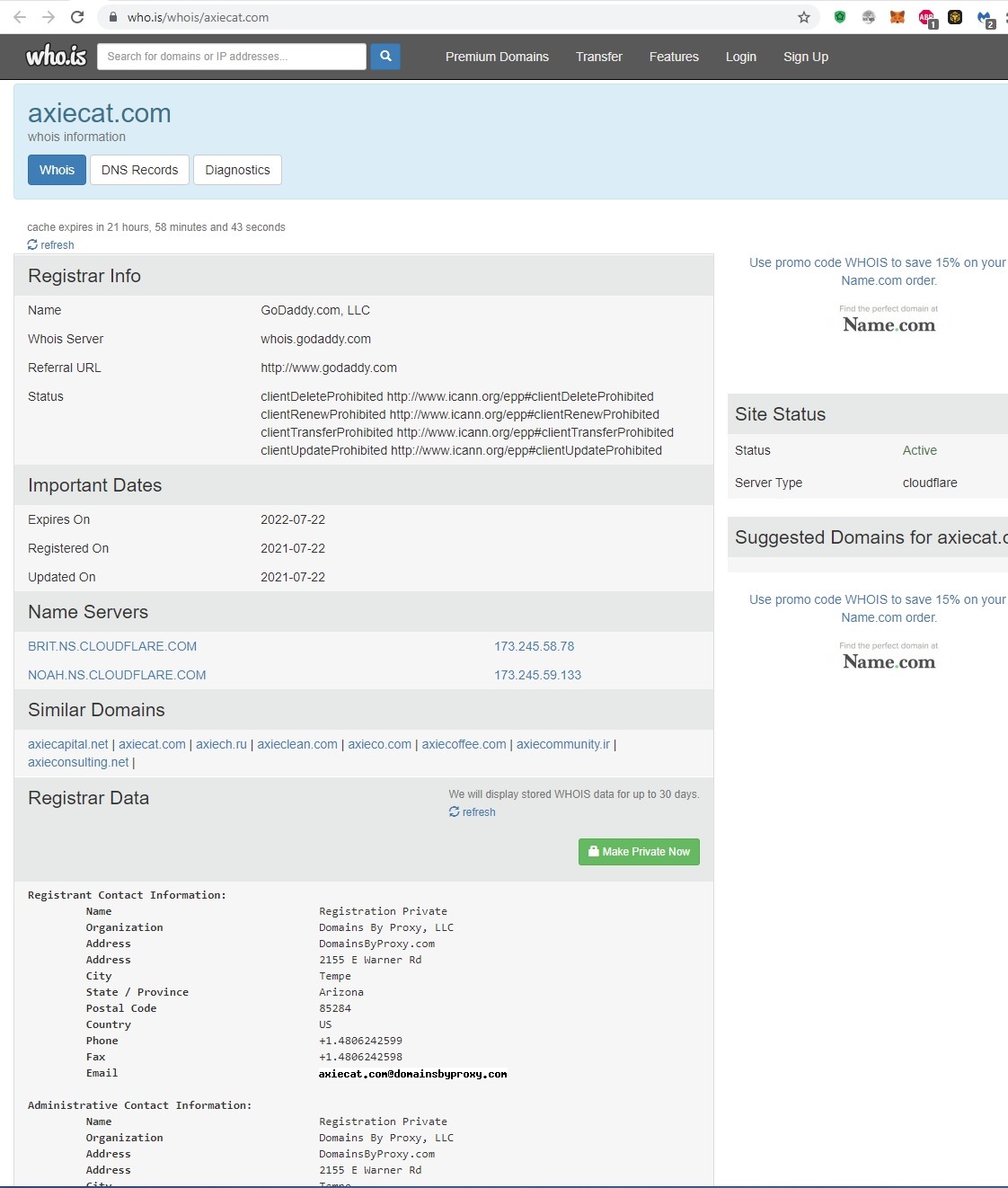Click the Registered On date 2021-07-22
The height and width of the screenshot is (1188, 1008).
coord(293,548)
